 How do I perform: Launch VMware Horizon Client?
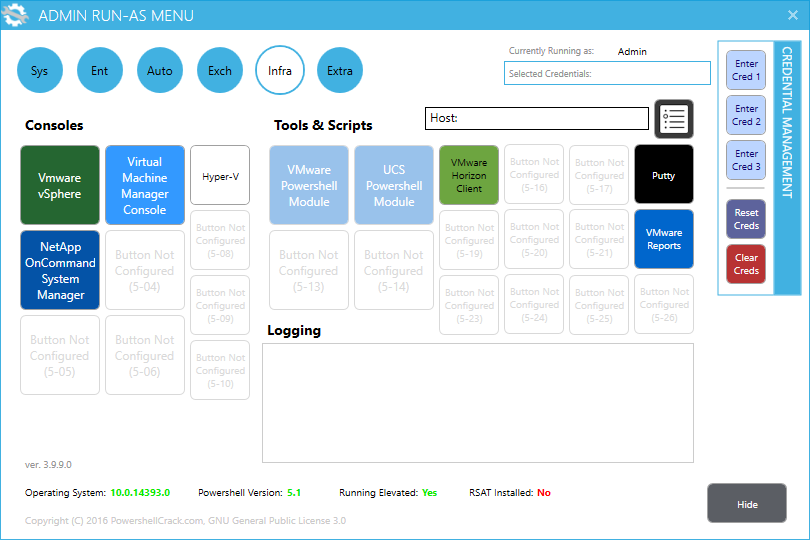[x=469, y=175]
